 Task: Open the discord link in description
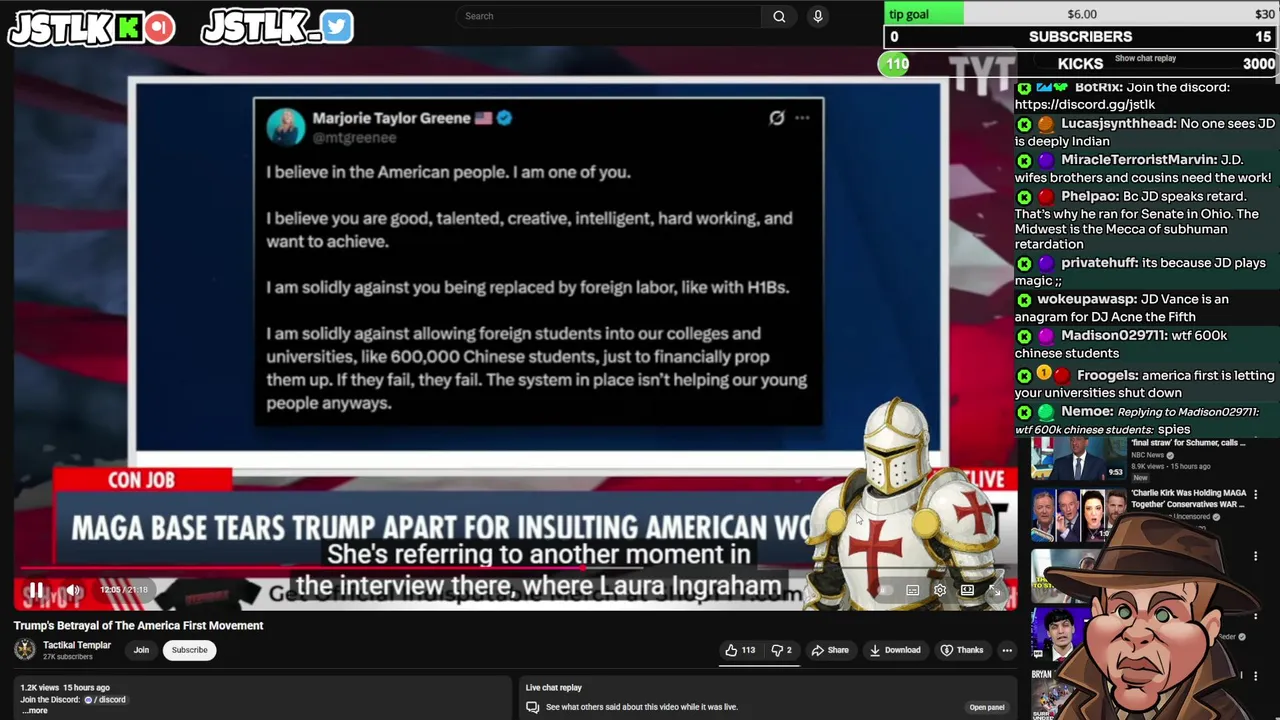pos(105,699)
